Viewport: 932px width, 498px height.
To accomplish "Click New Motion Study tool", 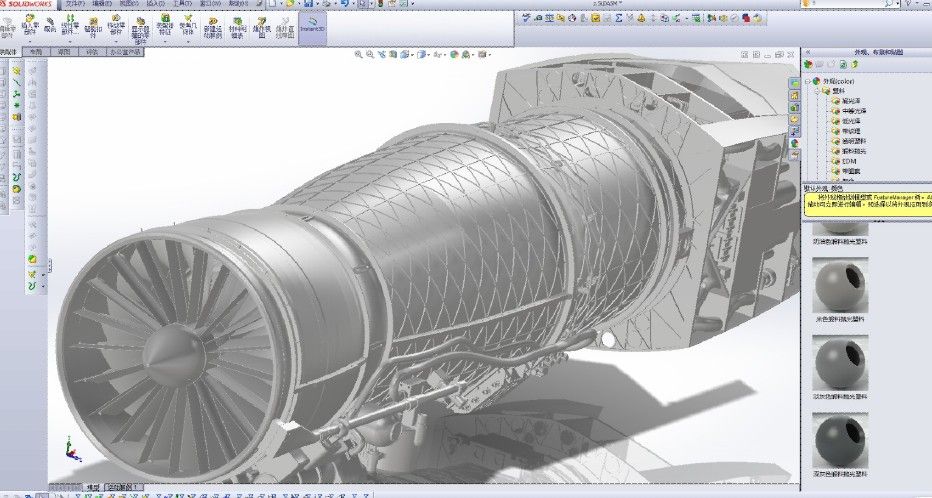I will tap(213, 28).
